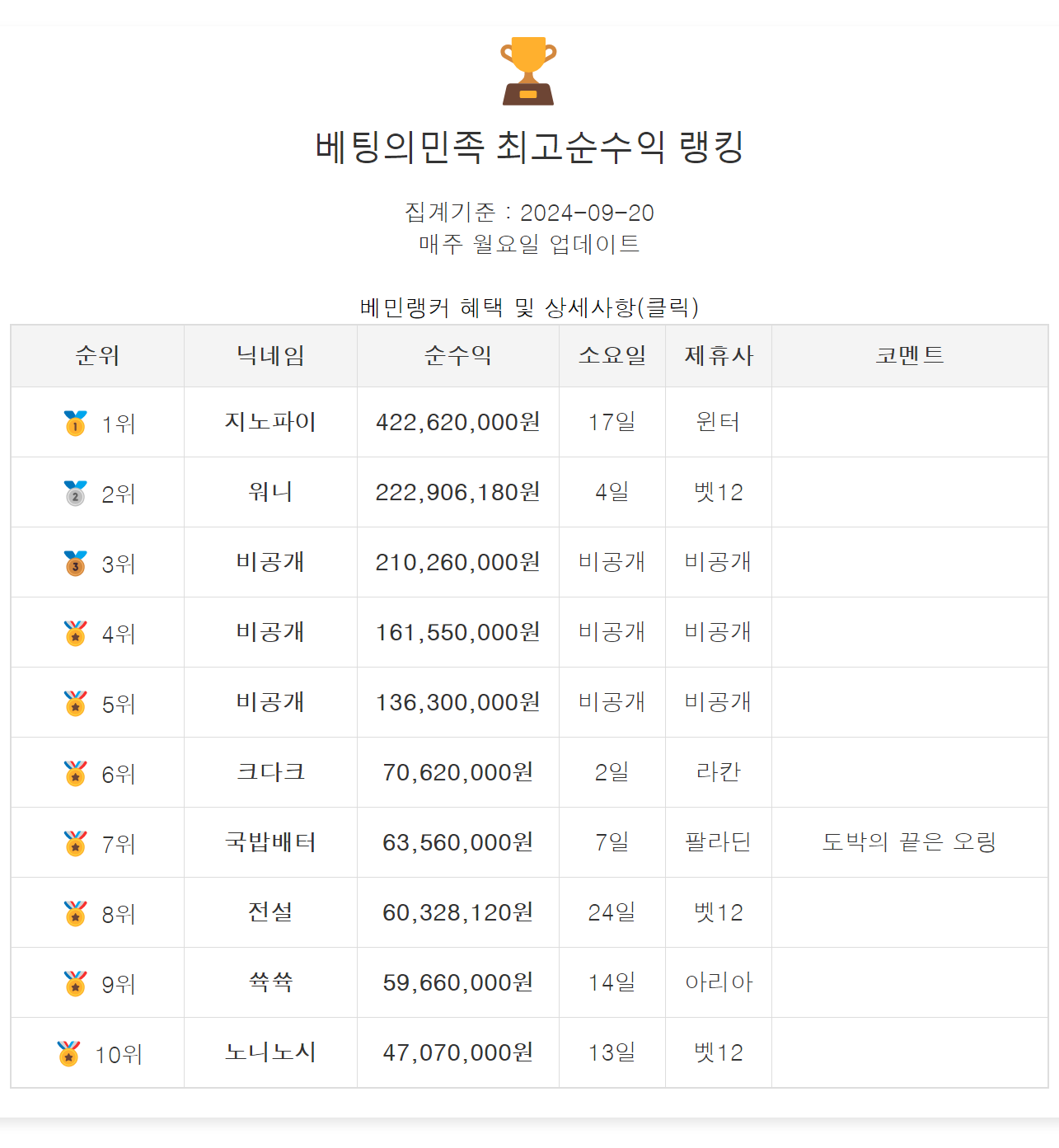Click the bronze medal icon for 3위
Viewport: 1059px width, 1148px height.
pos(75,564)
